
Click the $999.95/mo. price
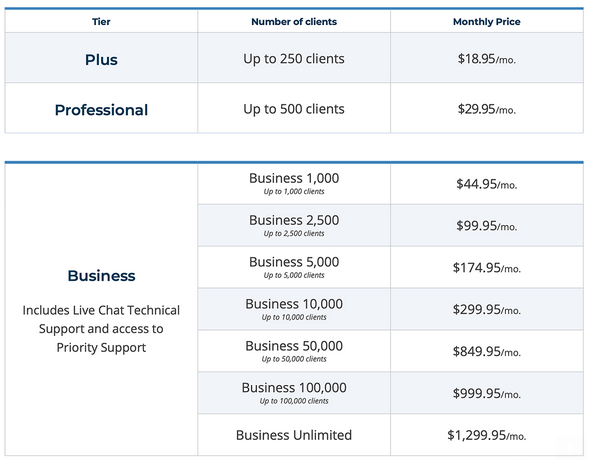[486, 393]
